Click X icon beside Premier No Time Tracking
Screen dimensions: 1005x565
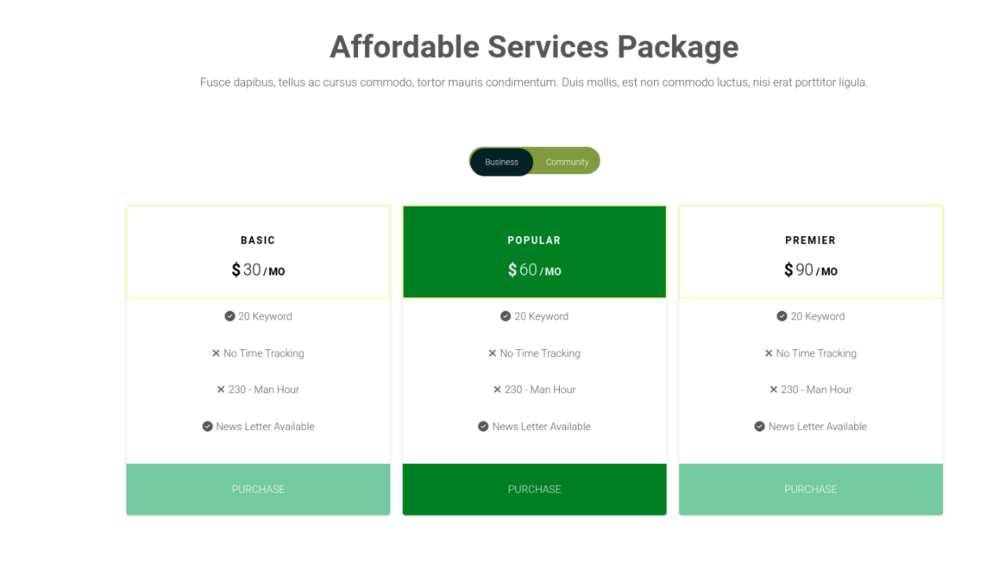coord(768,353)
